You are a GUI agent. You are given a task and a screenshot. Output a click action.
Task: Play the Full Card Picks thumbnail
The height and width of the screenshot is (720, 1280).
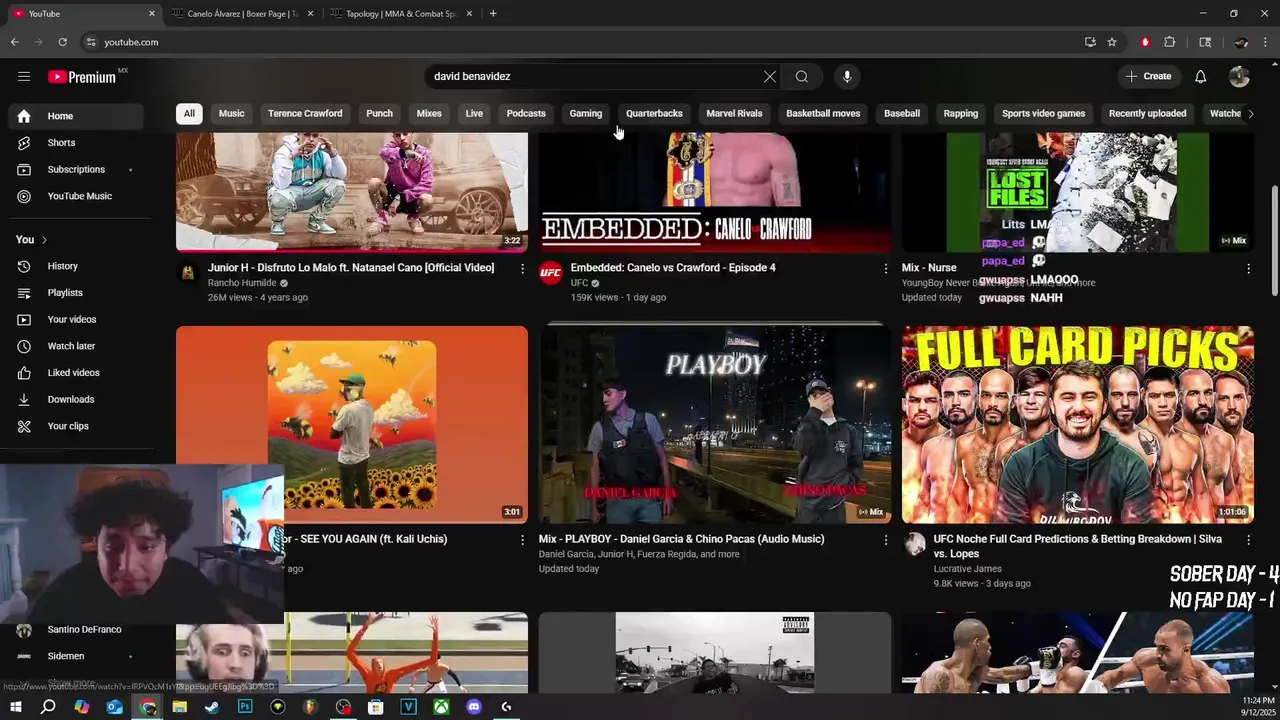(x=1078, y=425)
